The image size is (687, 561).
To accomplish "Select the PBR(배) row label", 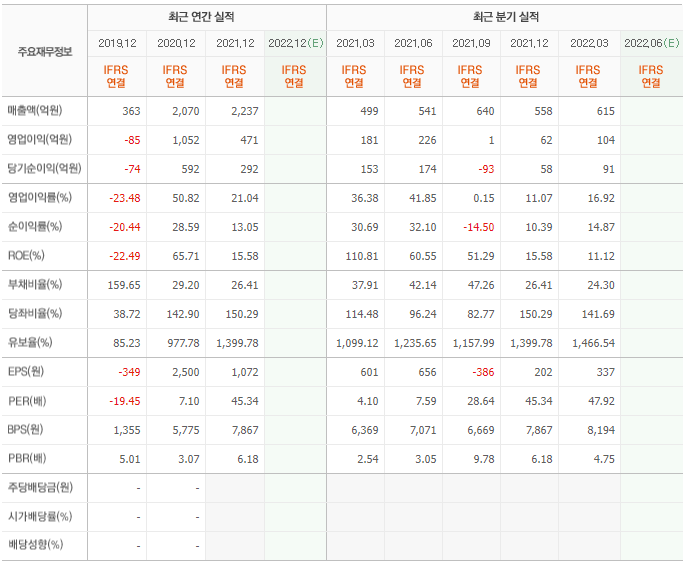I will 27,458.
